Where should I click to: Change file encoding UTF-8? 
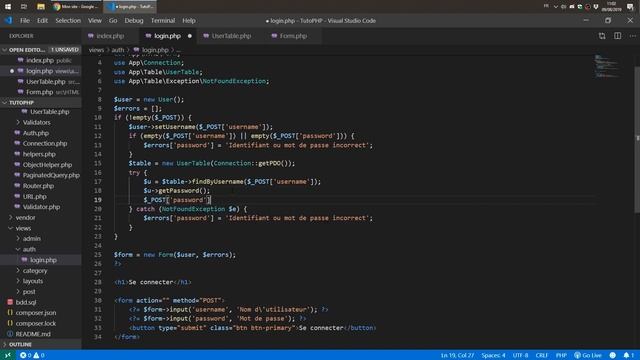point(520,355)
